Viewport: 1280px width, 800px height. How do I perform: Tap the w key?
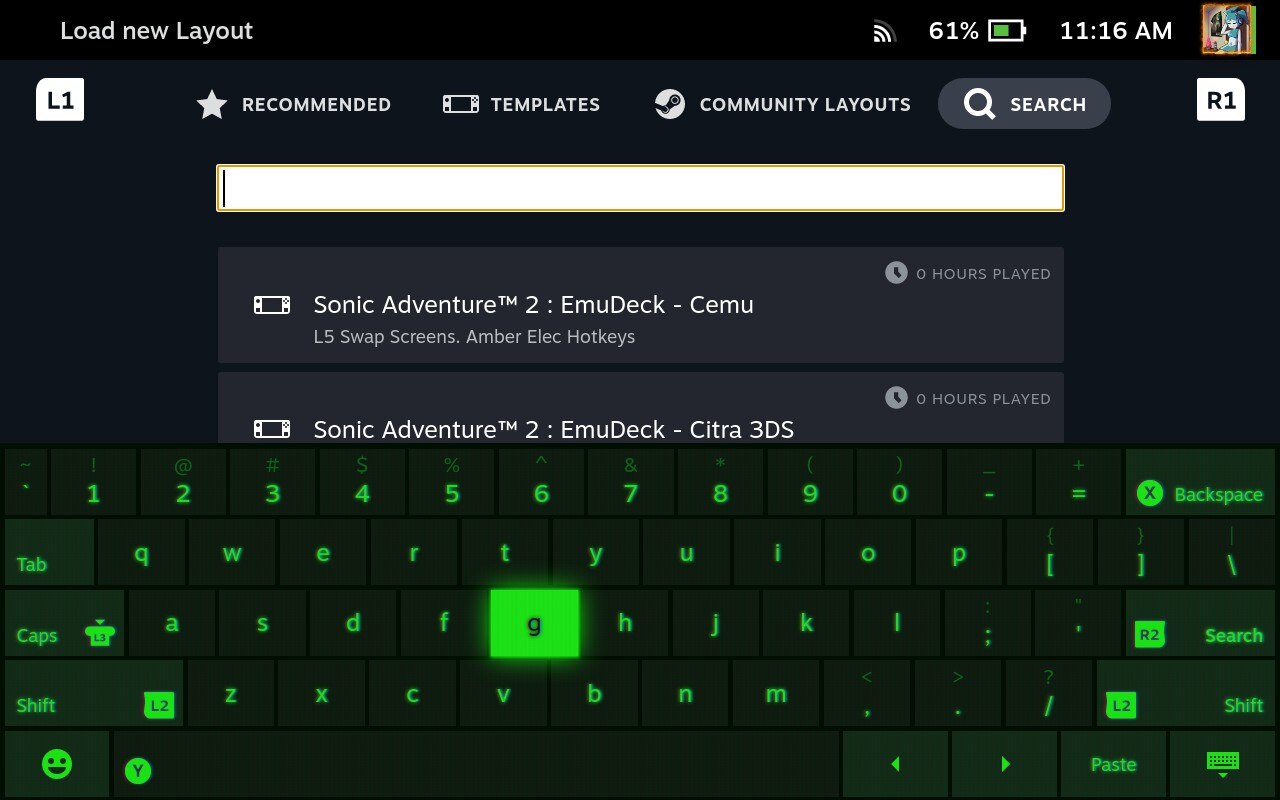pyautogui.click(x=232, y=552)
